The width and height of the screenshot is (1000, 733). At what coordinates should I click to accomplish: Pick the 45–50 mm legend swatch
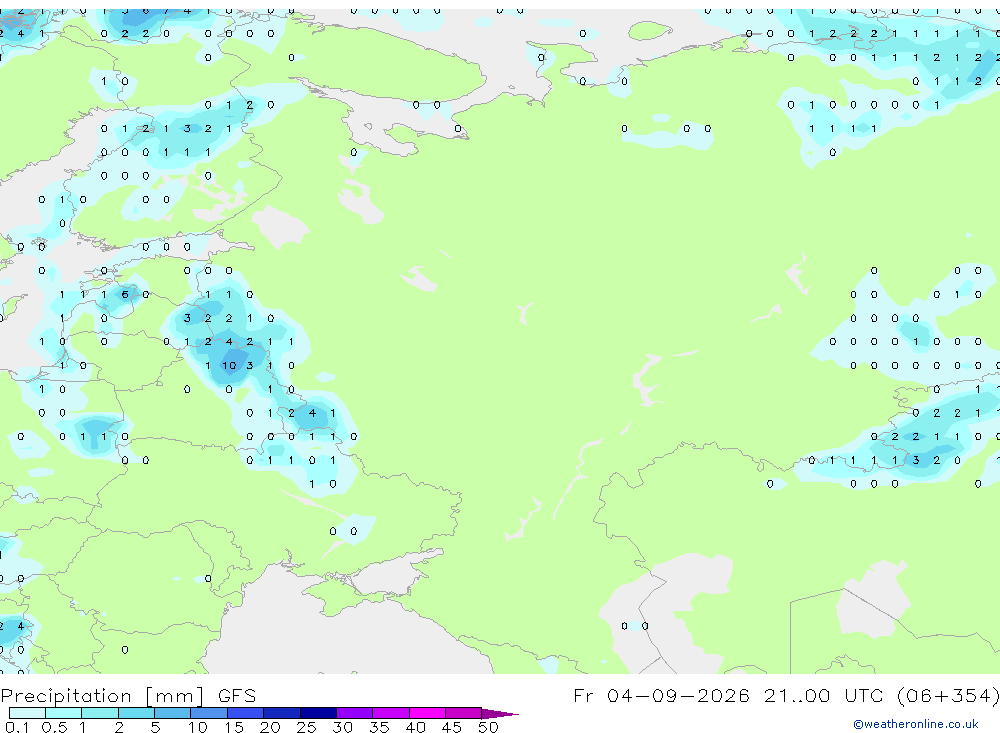[x=463, y=713]
